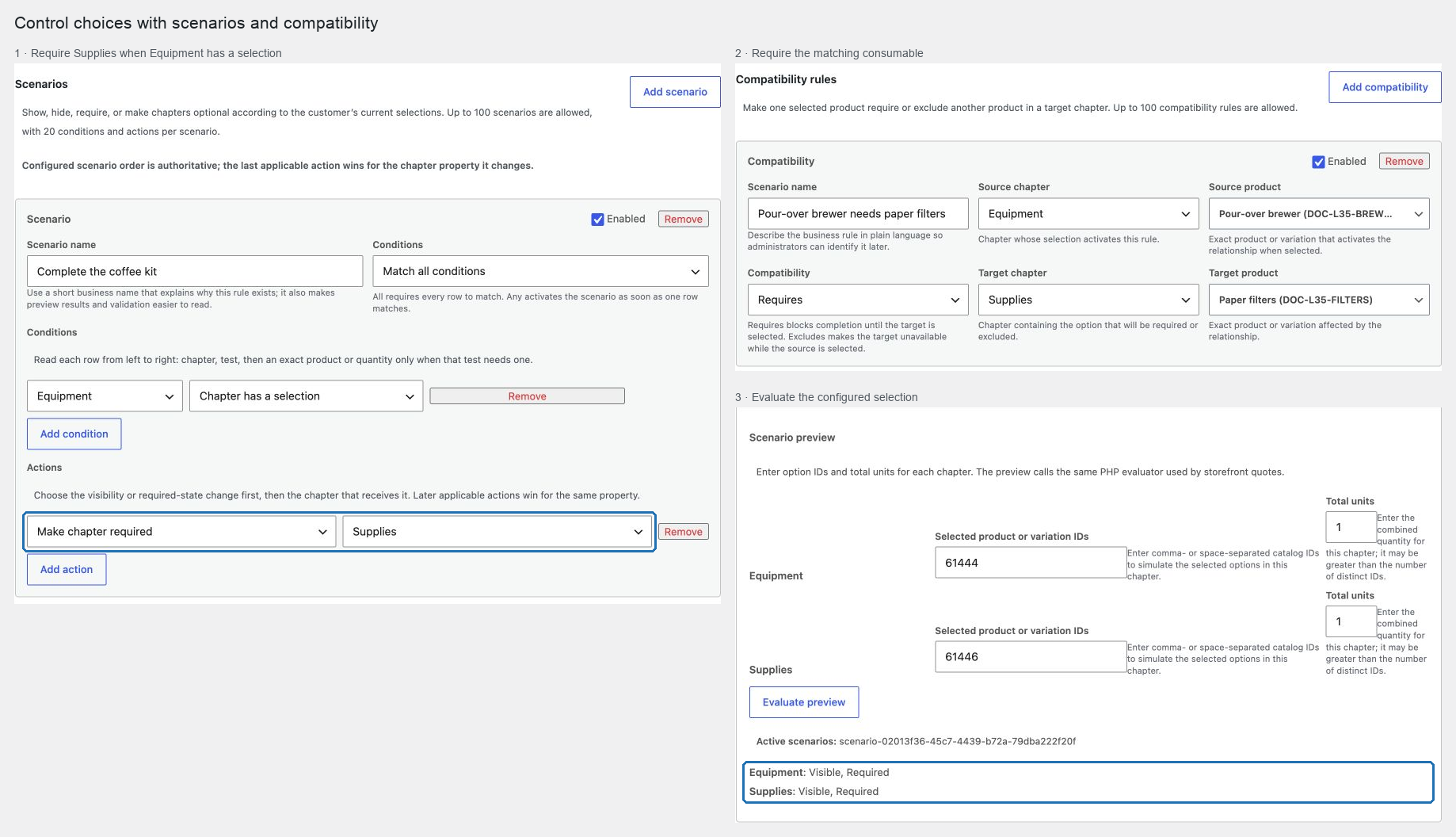Open the Match all conditions dropdown
This screenshot has width=1456, height=837.
pos(540,271)
